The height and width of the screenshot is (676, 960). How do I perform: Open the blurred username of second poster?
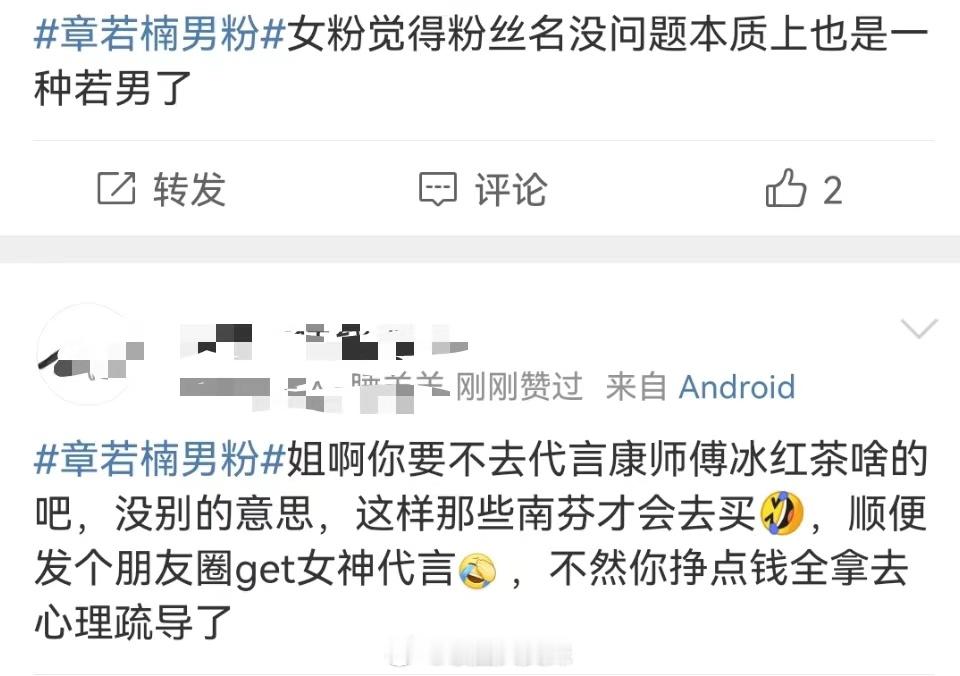pos(324,342)
